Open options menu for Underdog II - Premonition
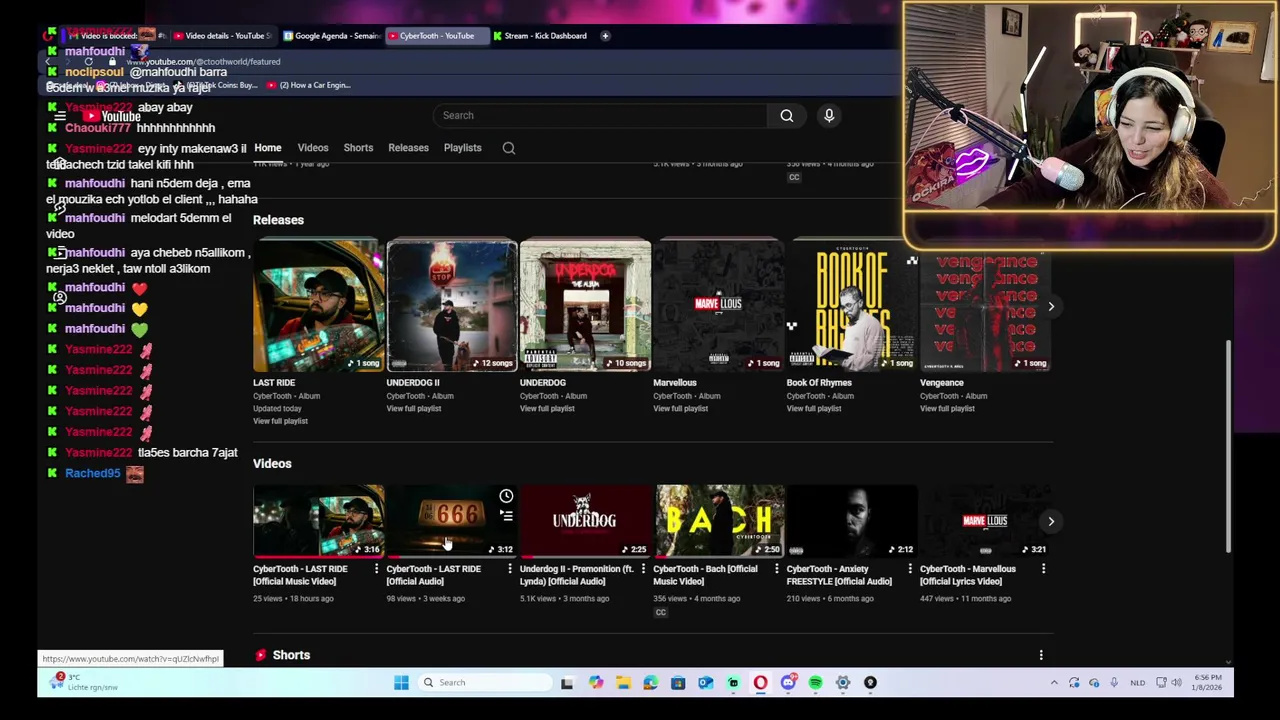Screen dimensions: 1280x720 (643, 569)
